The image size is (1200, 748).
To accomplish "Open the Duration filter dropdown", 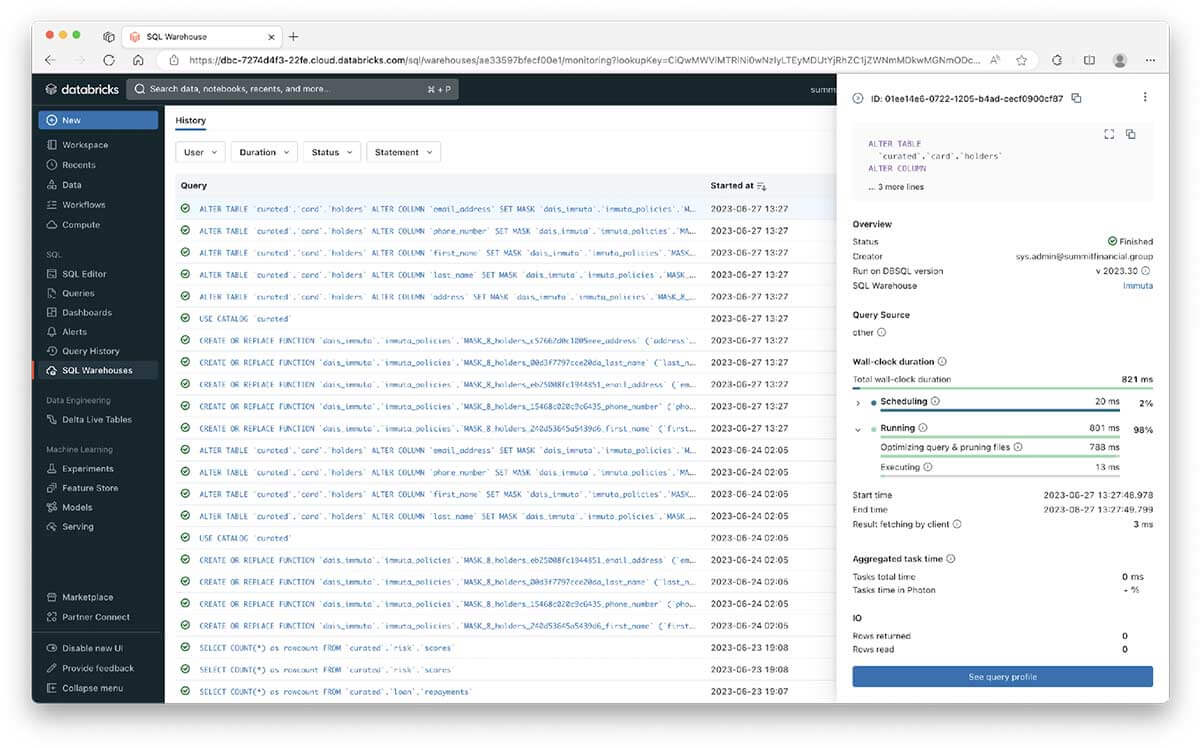I will [264, 153].
